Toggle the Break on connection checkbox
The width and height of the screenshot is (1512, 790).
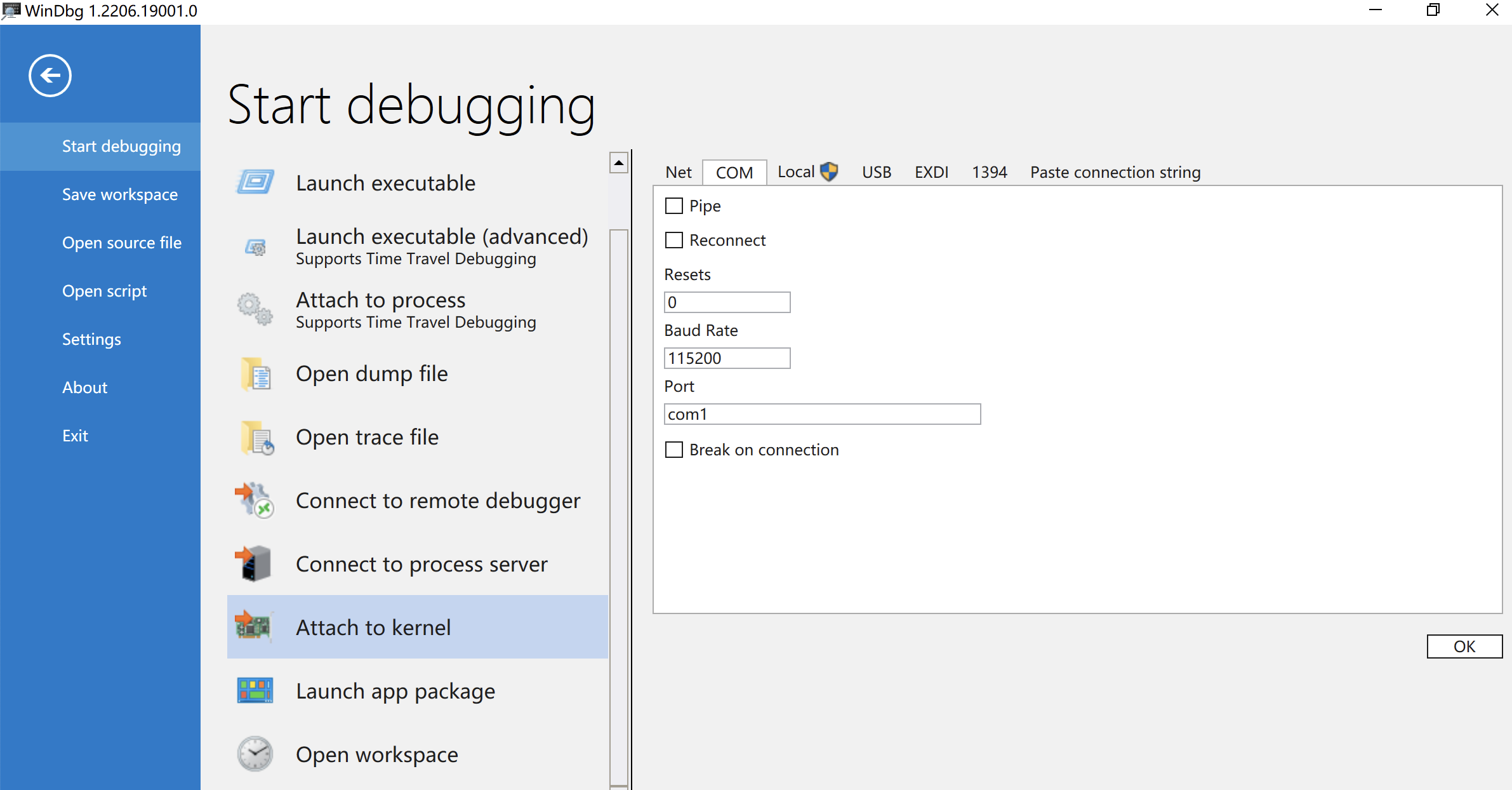[676, 449]
